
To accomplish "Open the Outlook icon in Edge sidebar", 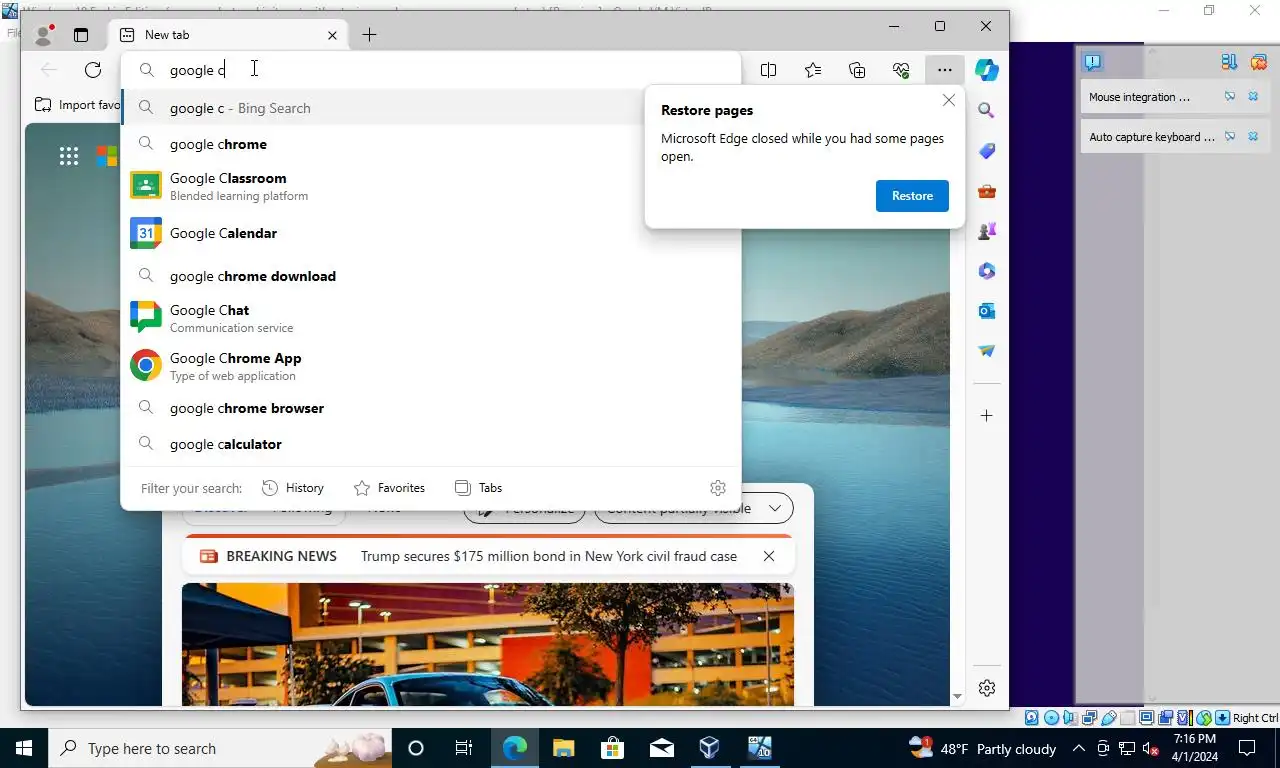I will click(x=987, y=311).
